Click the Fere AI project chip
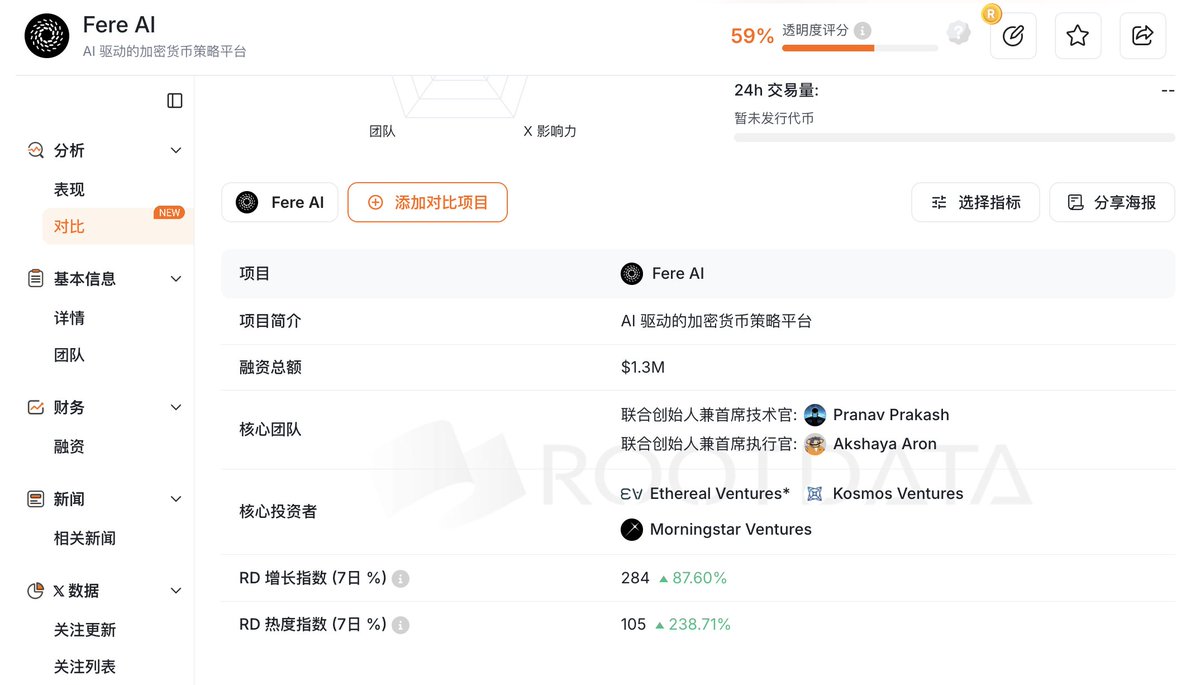The height and width of the screenshot is (685, 1200). point(280,202)
